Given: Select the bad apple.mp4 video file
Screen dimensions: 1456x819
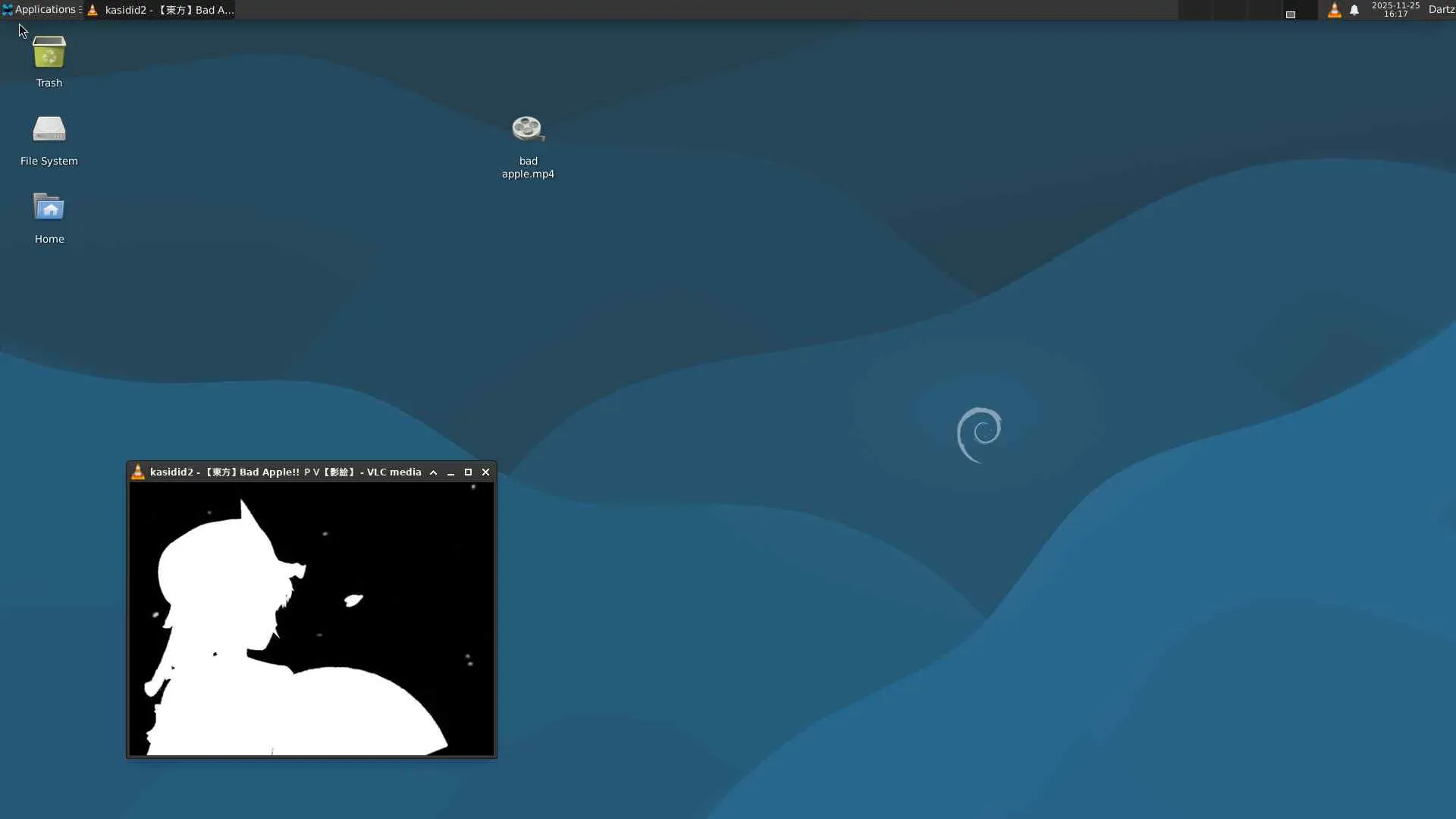Looking at the screenshot, I should (x=528, y=130).
